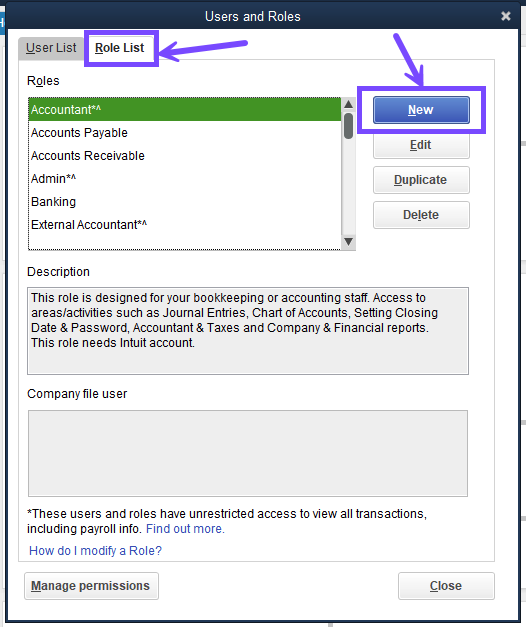Create a role with the New button
Screen dimensions: 526x627
point(421,110)
